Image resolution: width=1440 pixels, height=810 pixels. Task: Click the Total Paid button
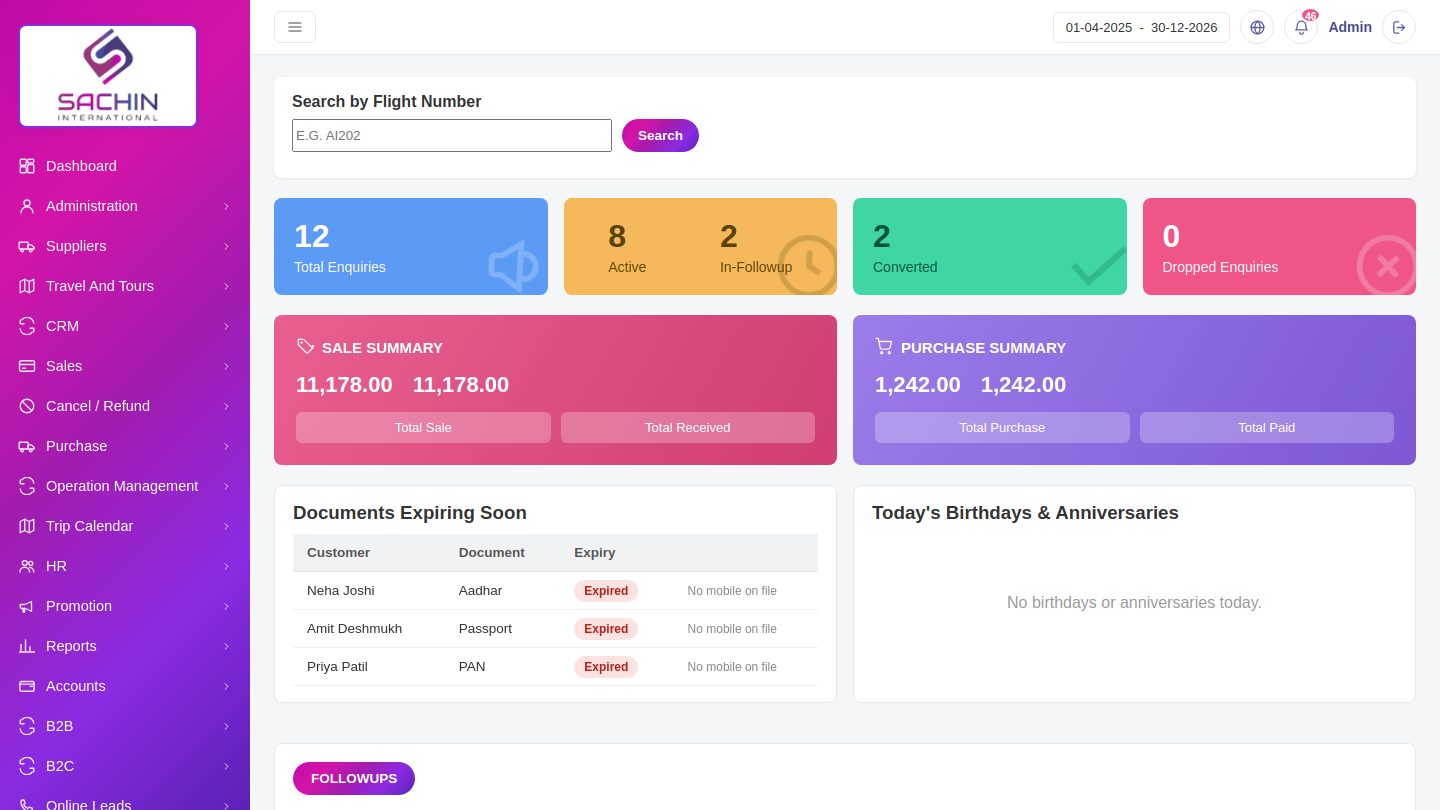pos(1267,427)
